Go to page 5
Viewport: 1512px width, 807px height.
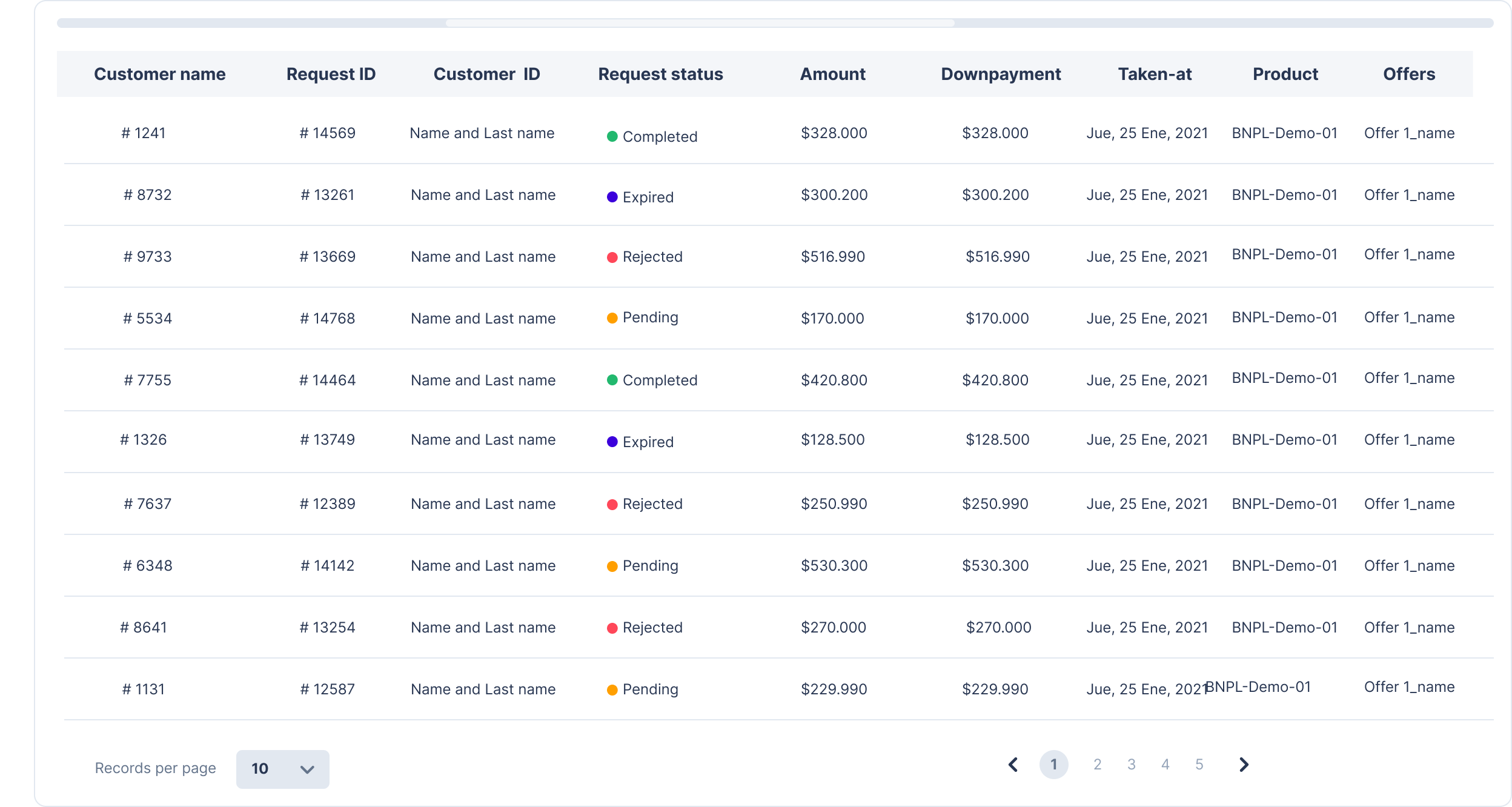click(x=1199, y=765)
